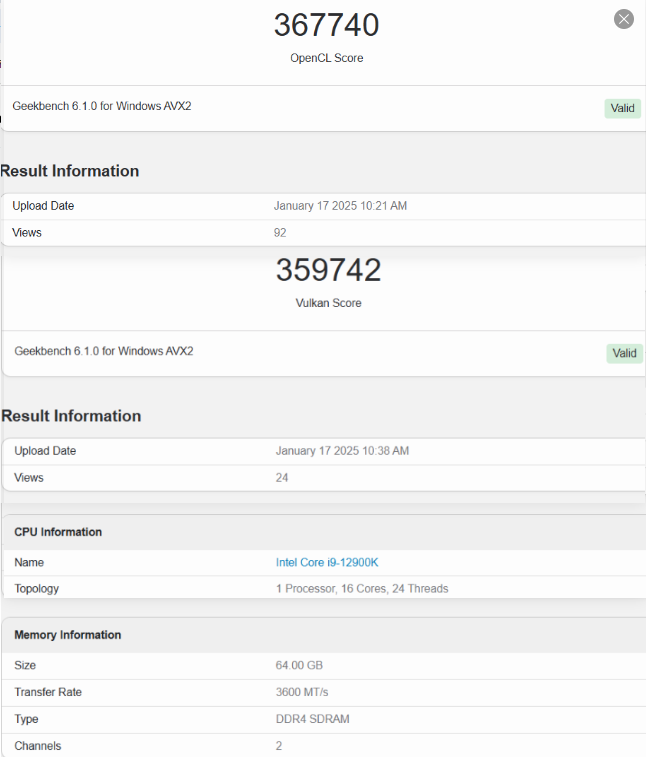Click the views count 24
646x757 pixels.
[282, 478]
